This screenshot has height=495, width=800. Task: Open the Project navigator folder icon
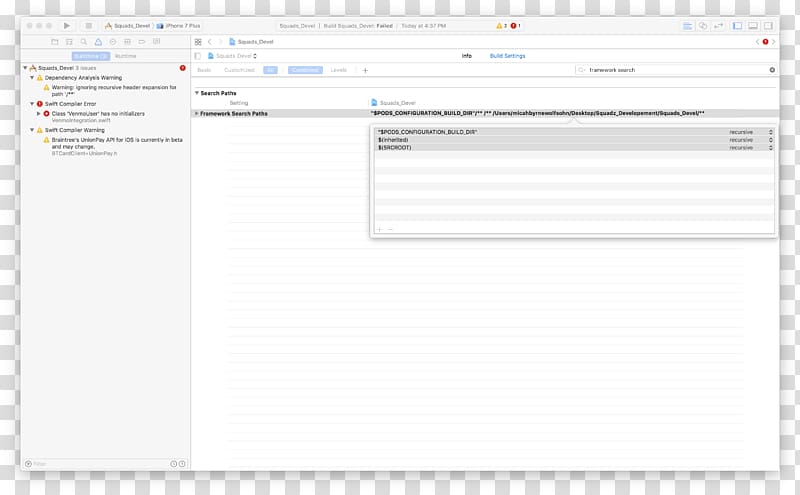pyautogui.click(x=55, y=42)
